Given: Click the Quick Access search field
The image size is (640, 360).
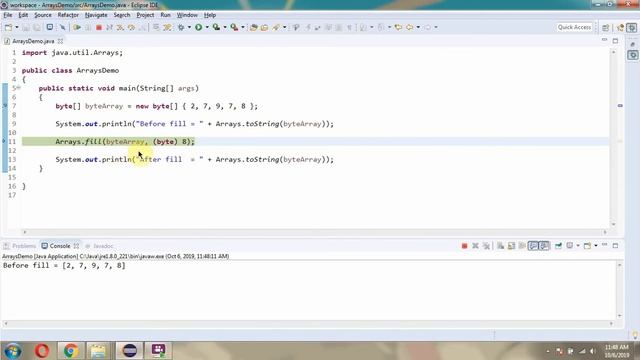Looking at the screenshot, I should coord(574,27).
